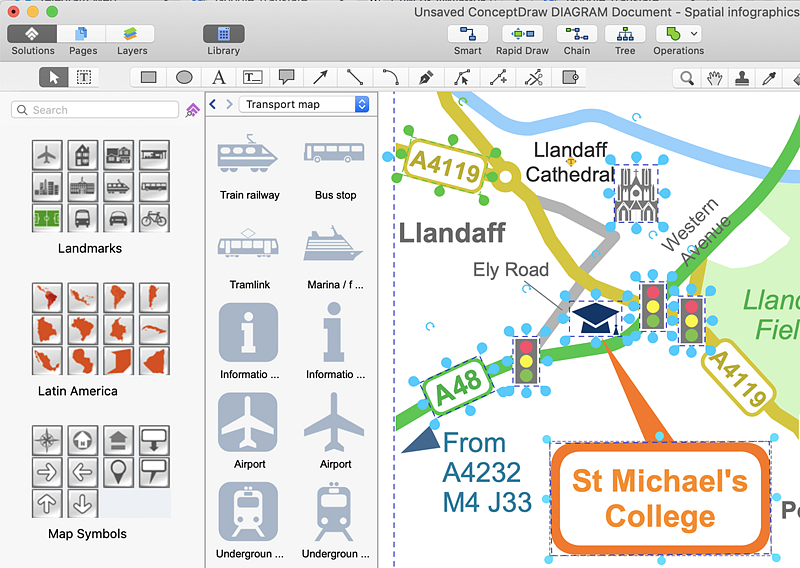Screen dimensions: 800x568
Task: Open the Map Symbols library thumbnail
Action: pyautogui.click(x=101, y=472)
